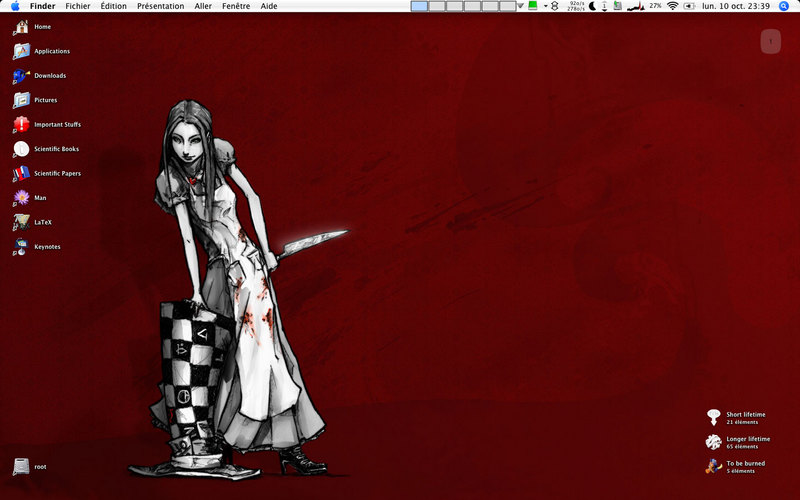Image resolution: width=800 pixels, height=500 pixels.
Task: Open the Home folder desktop icon
Action: coord(21,27)
